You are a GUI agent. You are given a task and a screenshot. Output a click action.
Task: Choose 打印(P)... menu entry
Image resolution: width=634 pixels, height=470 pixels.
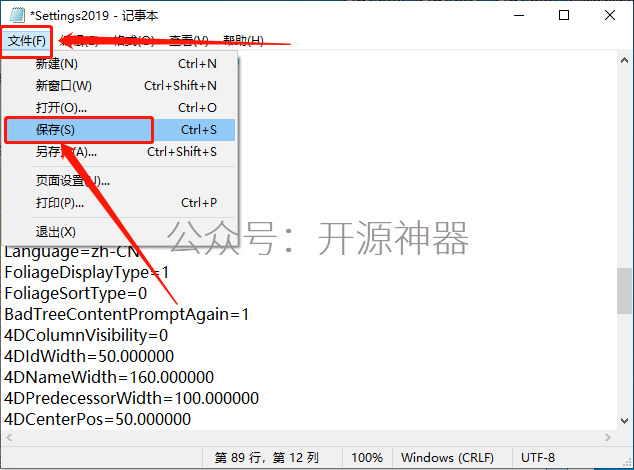pyautogui.click(x=120, y=202)
